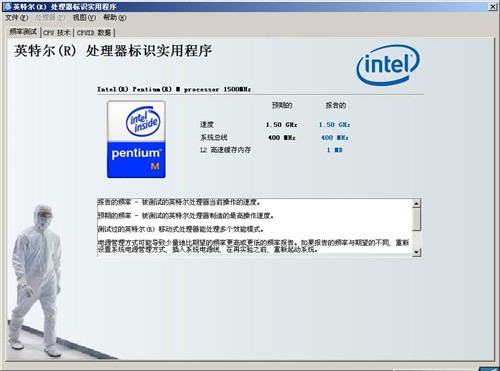Screen dimensions: 500x371
Task: Open the 文件 menu
Action: 16,17
